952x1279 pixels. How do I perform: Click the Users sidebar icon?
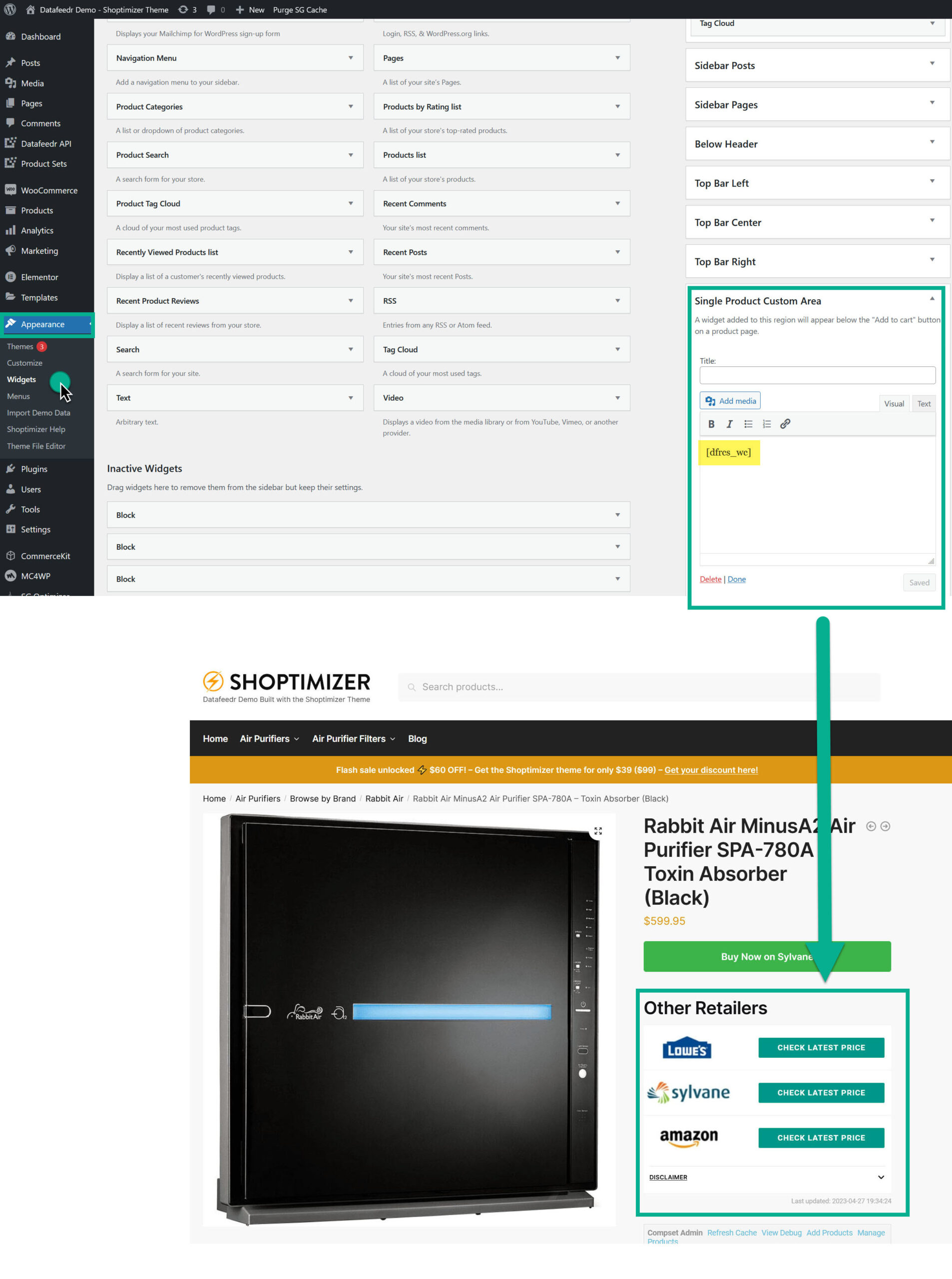coord(10,489)
